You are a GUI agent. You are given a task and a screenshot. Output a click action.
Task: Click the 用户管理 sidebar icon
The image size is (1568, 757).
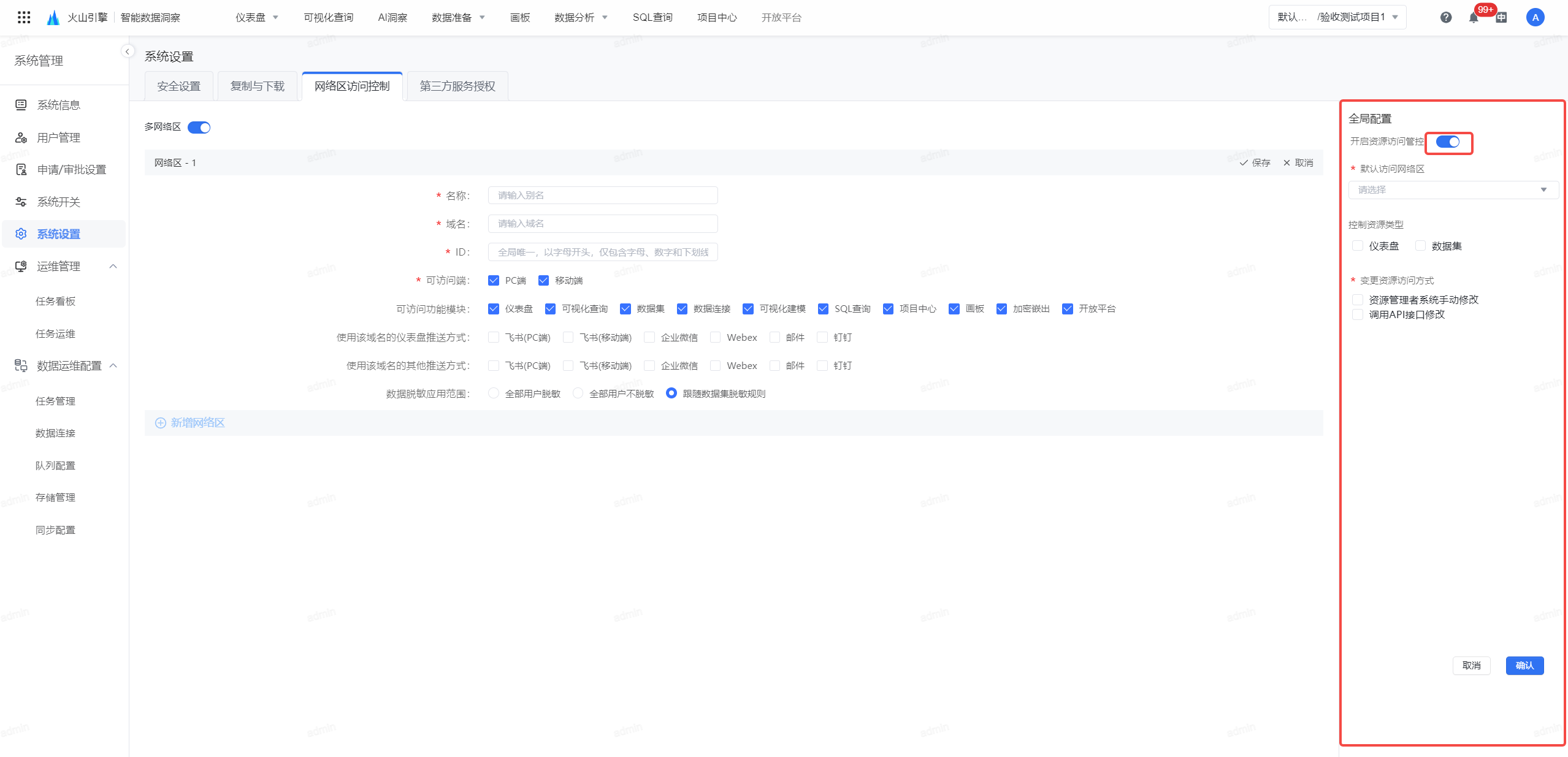coord(21,137)
